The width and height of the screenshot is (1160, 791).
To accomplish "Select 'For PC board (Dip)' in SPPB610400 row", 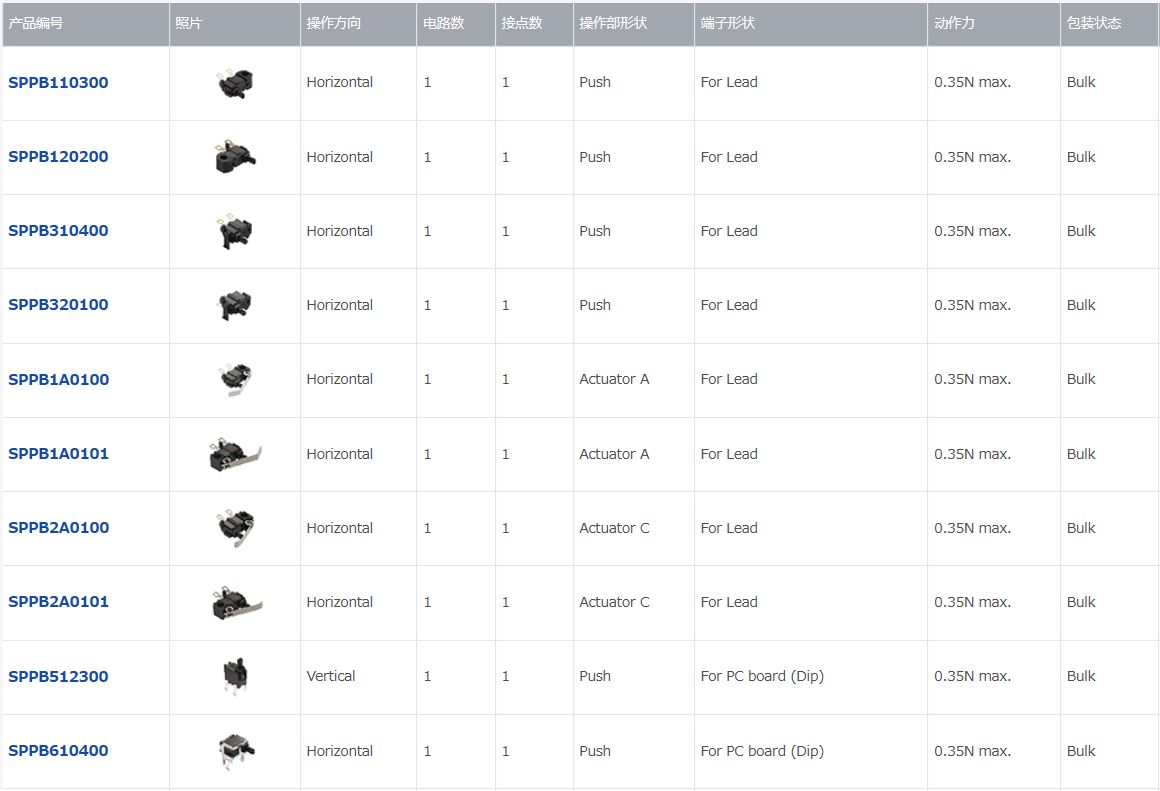I will tap(762, 751).
